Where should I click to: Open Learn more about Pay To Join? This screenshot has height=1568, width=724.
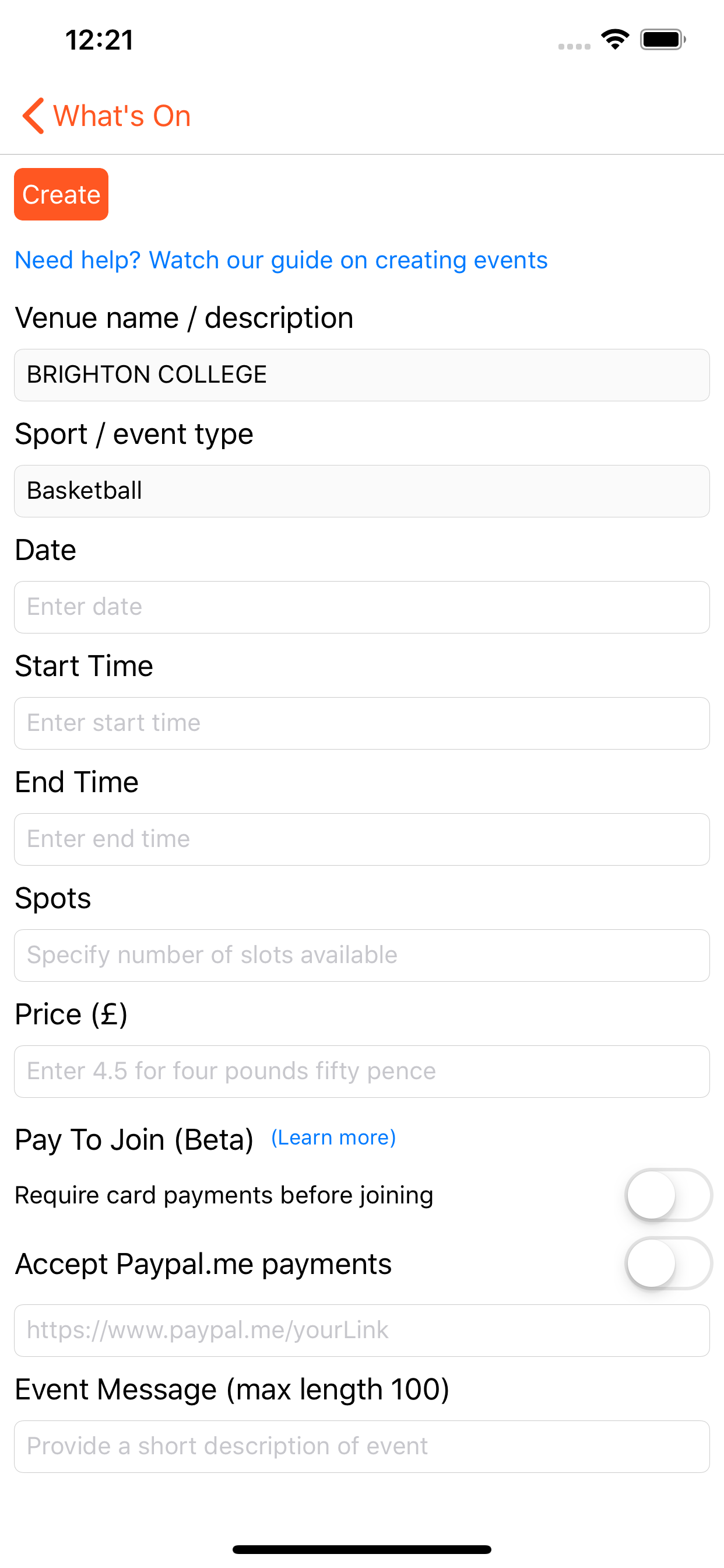click(x=333, y=1137)
